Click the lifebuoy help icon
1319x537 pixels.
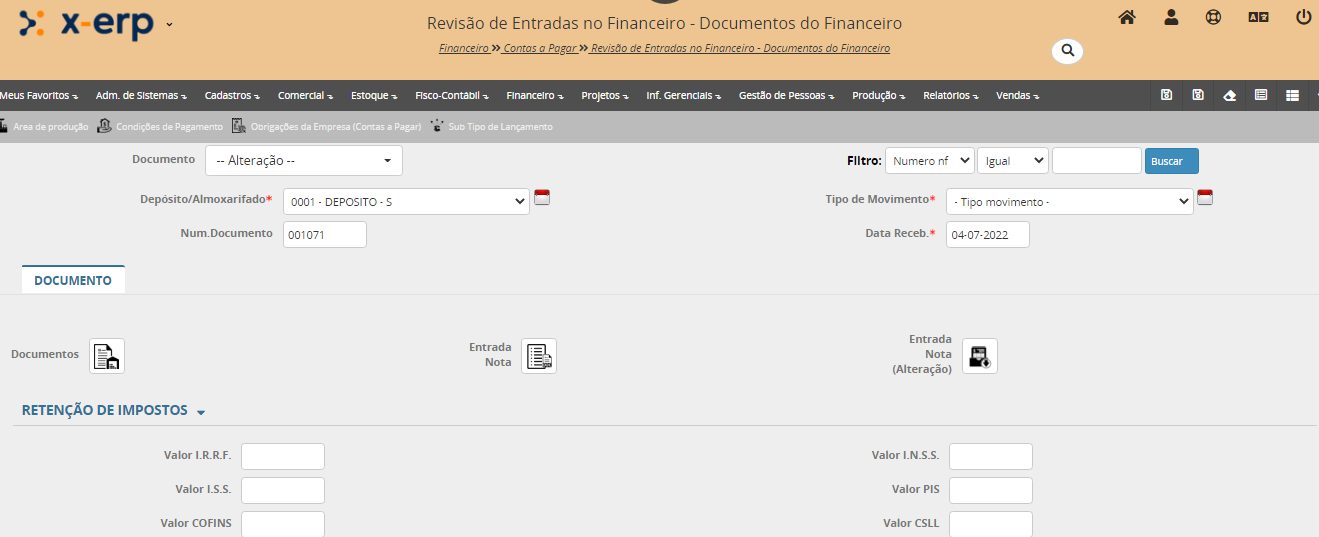pyautogui.click(x=1214, y=17)
